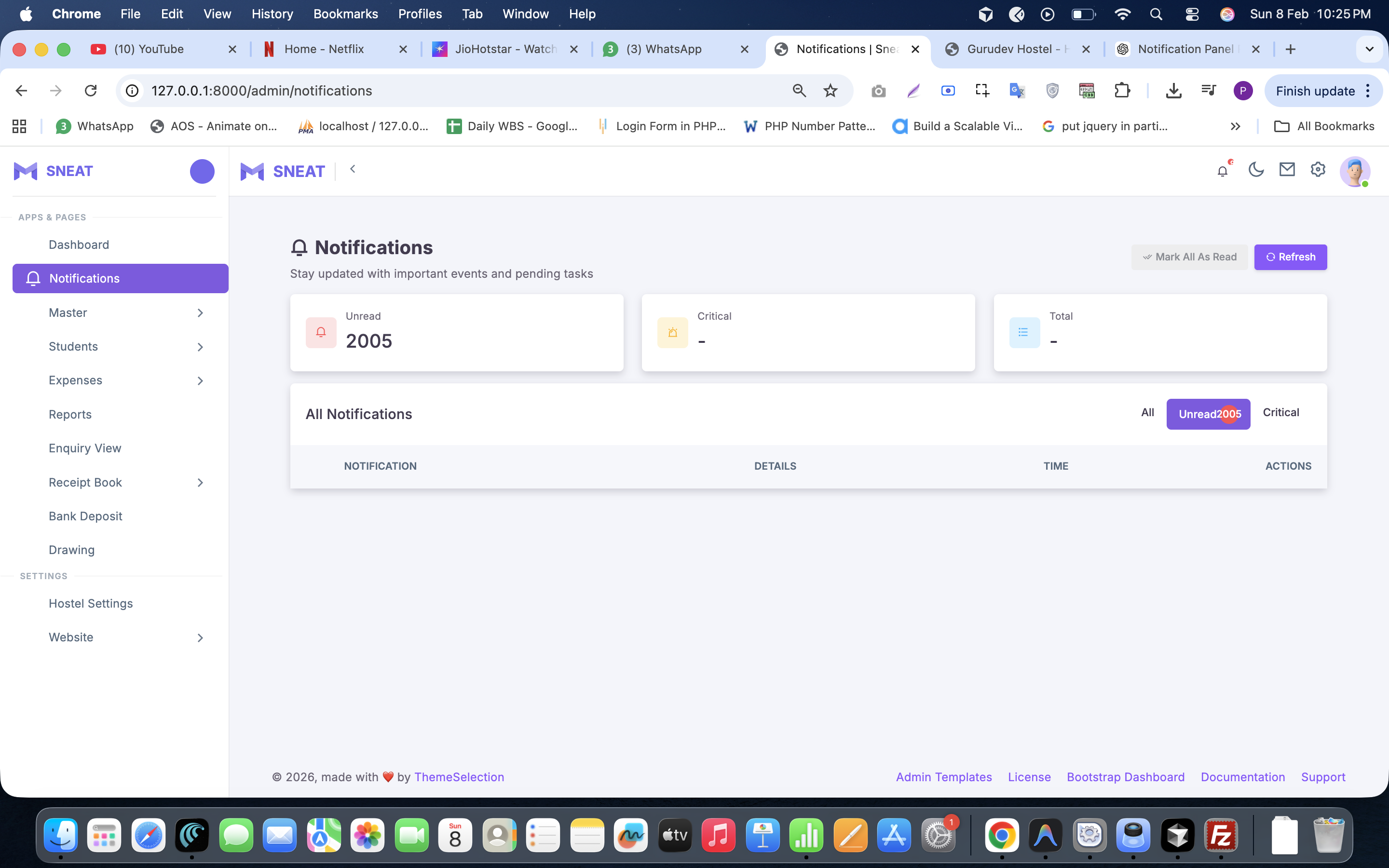Image resolution: width=1389 pixels, height=868 pixels.
Task: Click Mark All As Read button
Action: pos(1189,257)
